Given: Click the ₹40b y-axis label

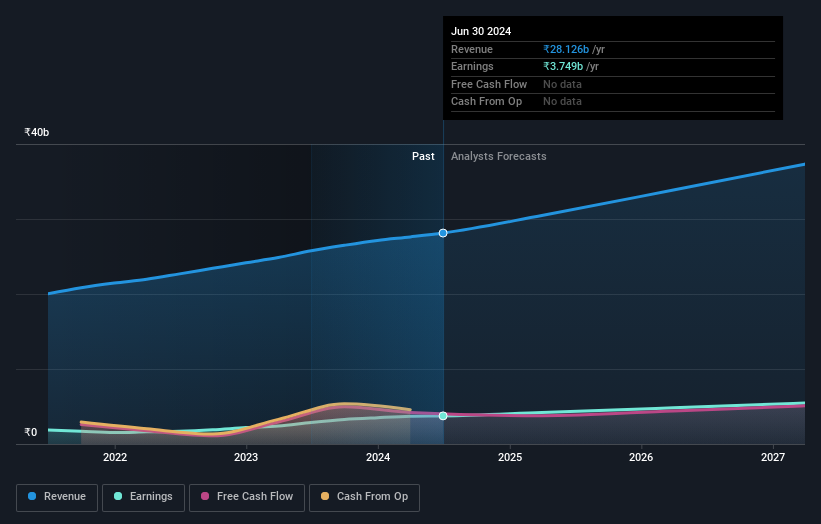Looking at the screenshot, I should tap(37, 132).
